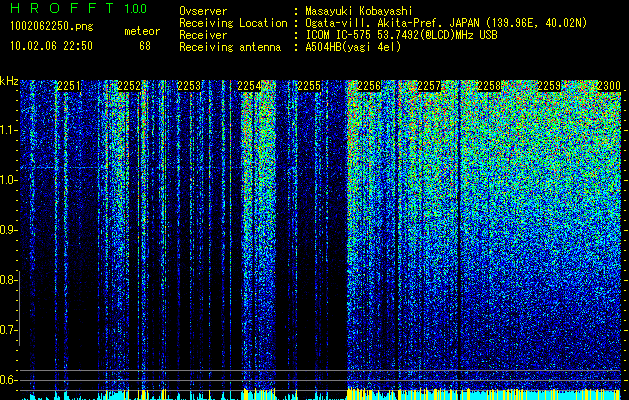Image resolution: width=629 pixels, height=400 pixels.
Task: Select ICOM IC-575 53.7492 MHz USB text
Action: coord(401,35)
